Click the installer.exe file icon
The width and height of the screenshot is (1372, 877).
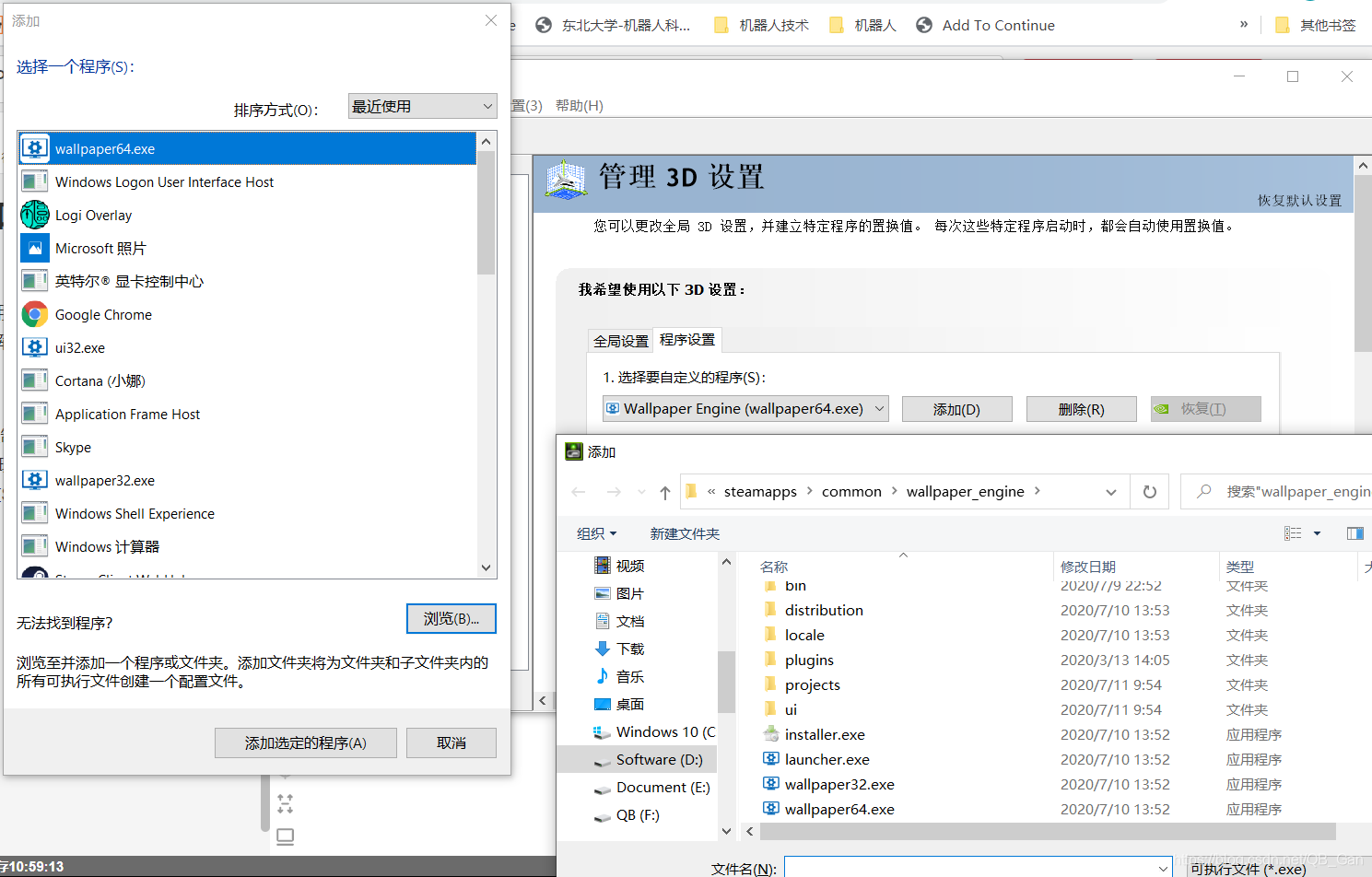(771, 734)
